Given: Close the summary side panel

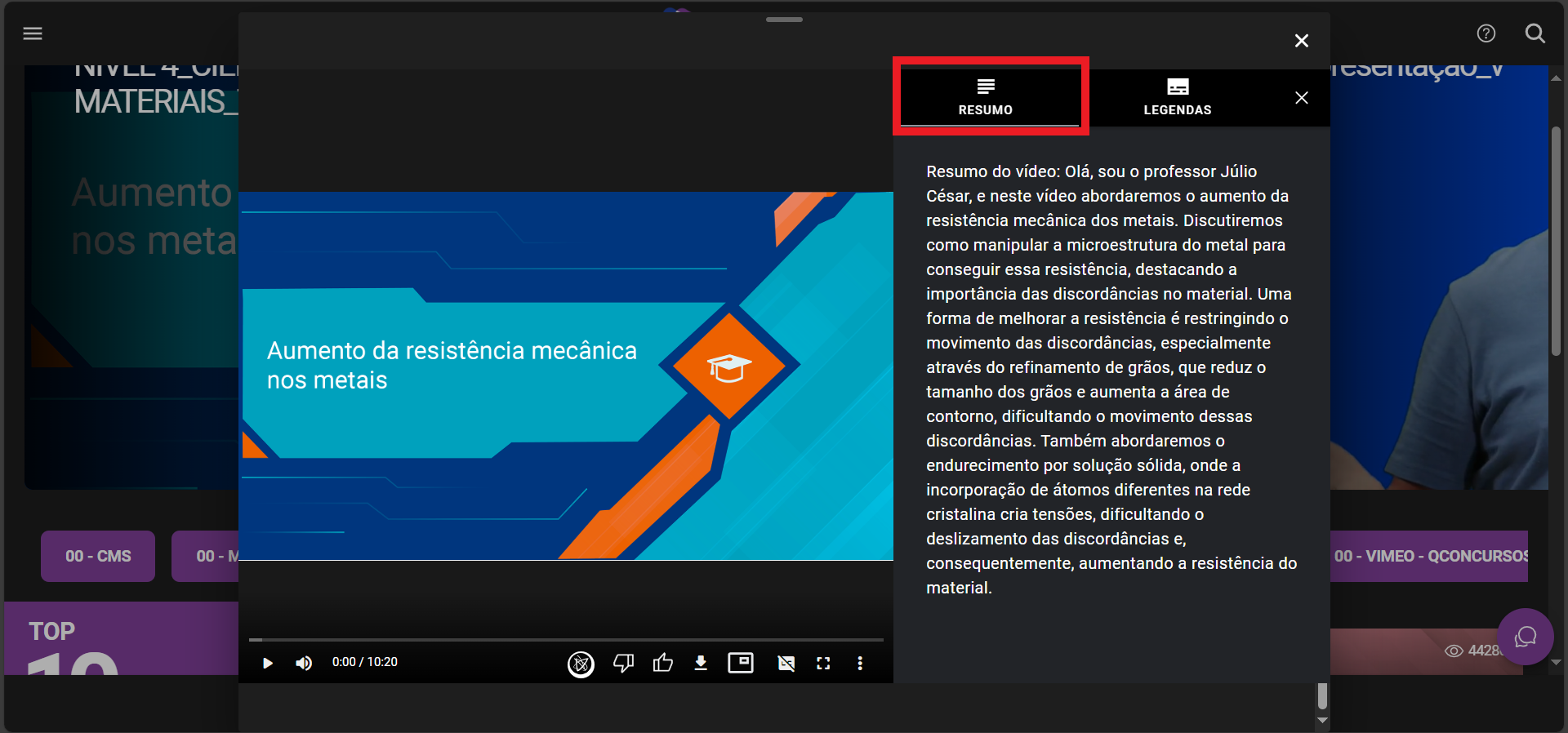Looking at the screenshot, I should [x=1302, y=98].
